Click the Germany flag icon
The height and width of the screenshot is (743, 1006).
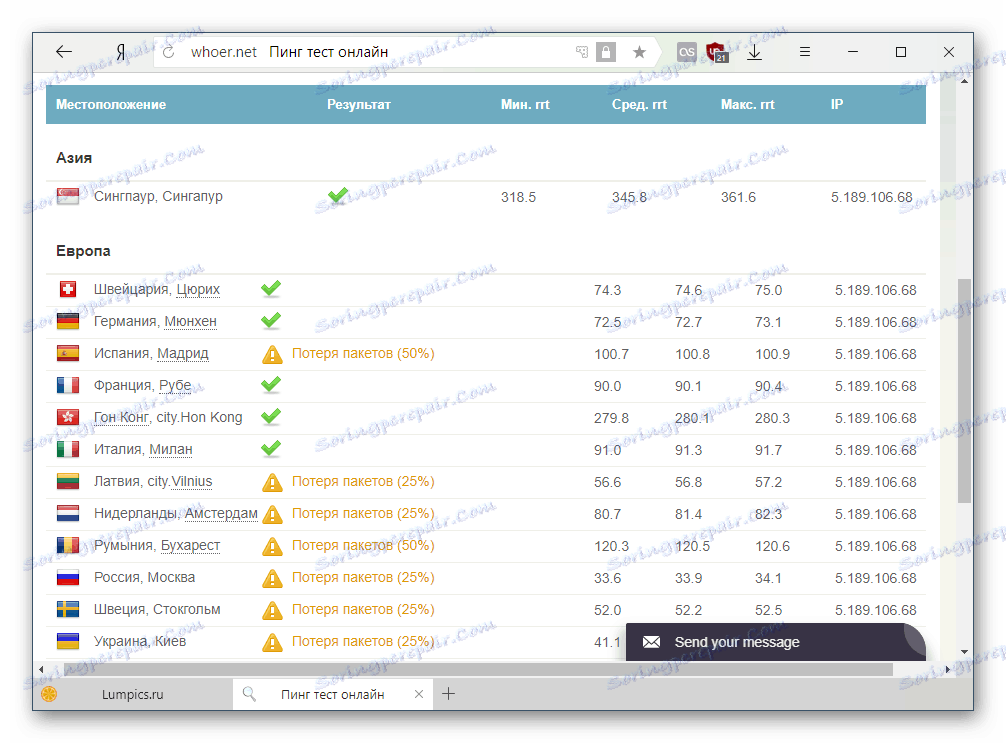pos(67,321)
